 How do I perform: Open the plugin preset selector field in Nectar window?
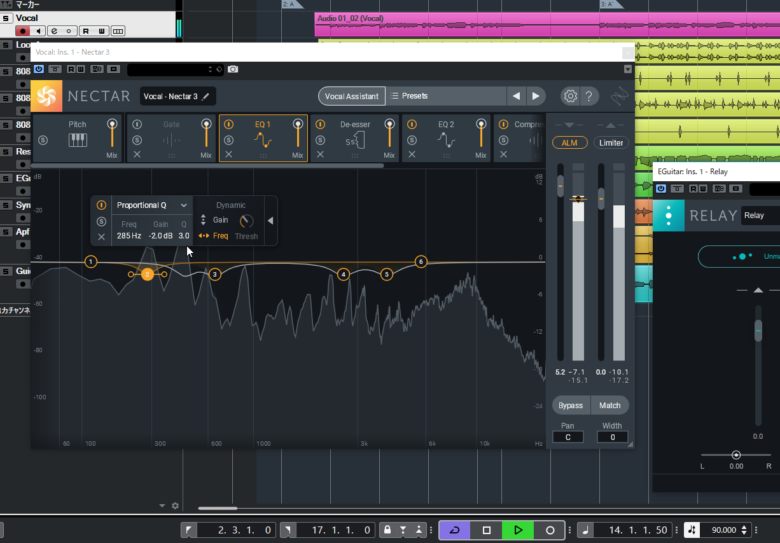point(171,69)
